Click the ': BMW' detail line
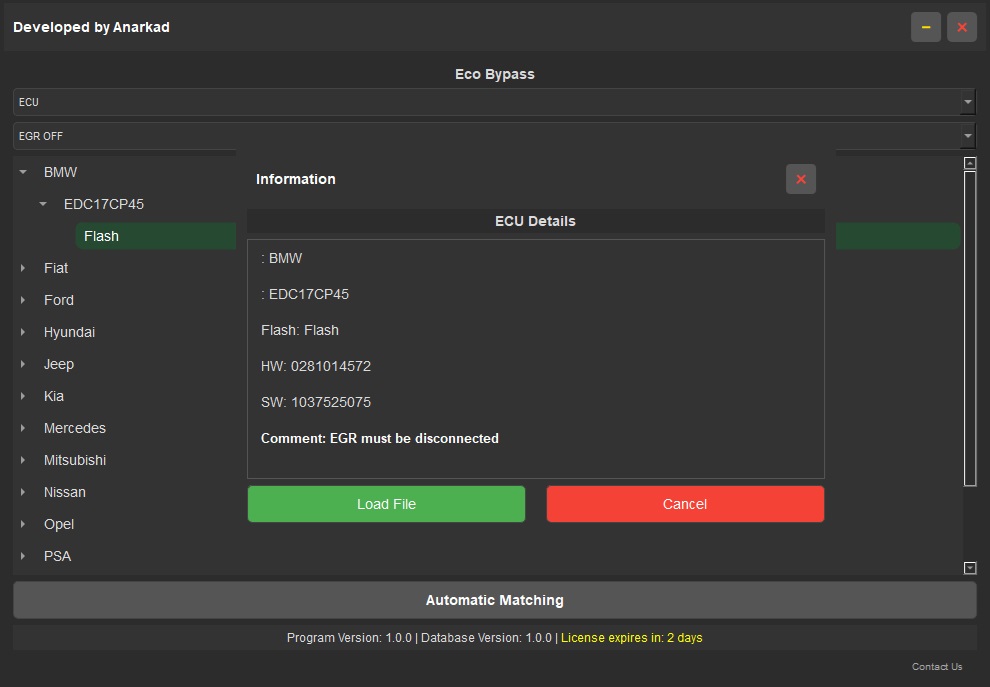The image size is (990, 687). [282, 258]
